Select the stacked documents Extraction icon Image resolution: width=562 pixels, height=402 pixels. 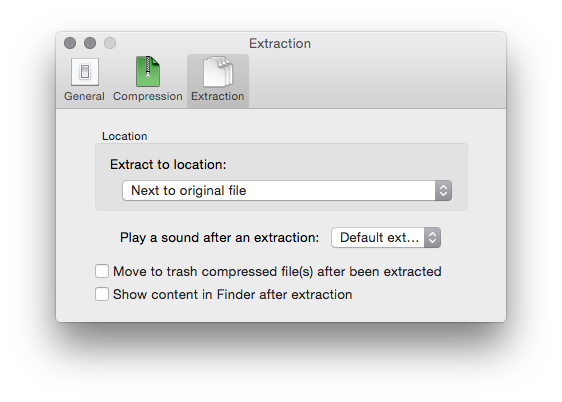pyautogui.click(x=218, y=71)
